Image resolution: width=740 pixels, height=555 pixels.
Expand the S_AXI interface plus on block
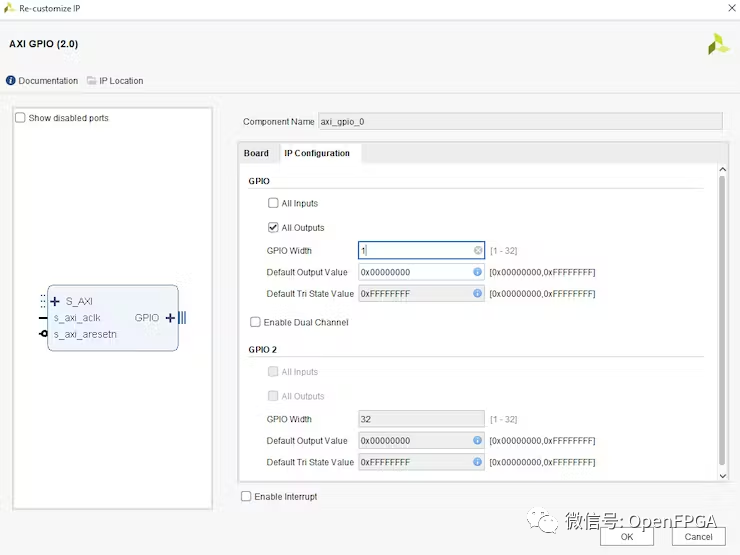coord(55,301)
